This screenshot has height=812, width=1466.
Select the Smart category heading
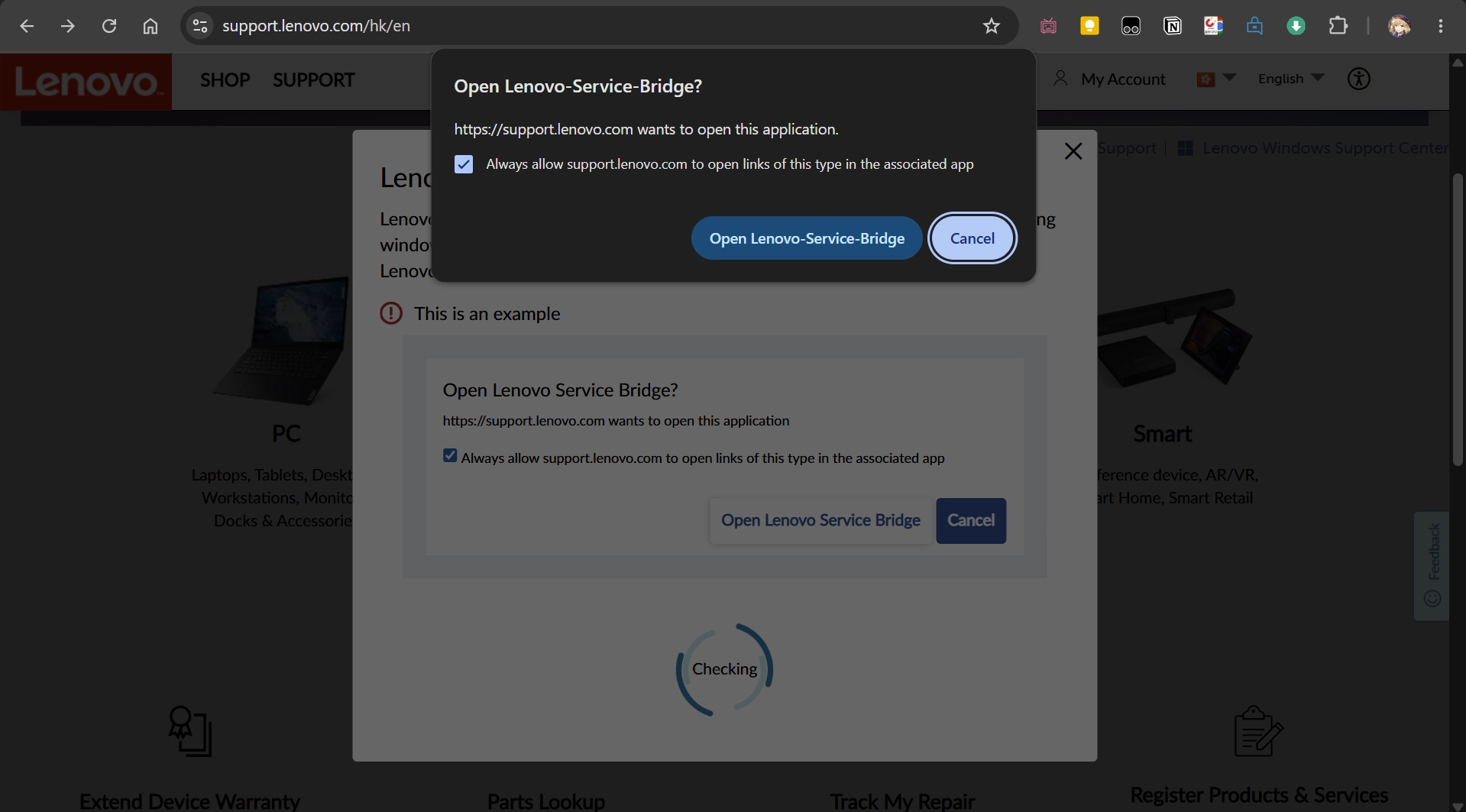1162,434
